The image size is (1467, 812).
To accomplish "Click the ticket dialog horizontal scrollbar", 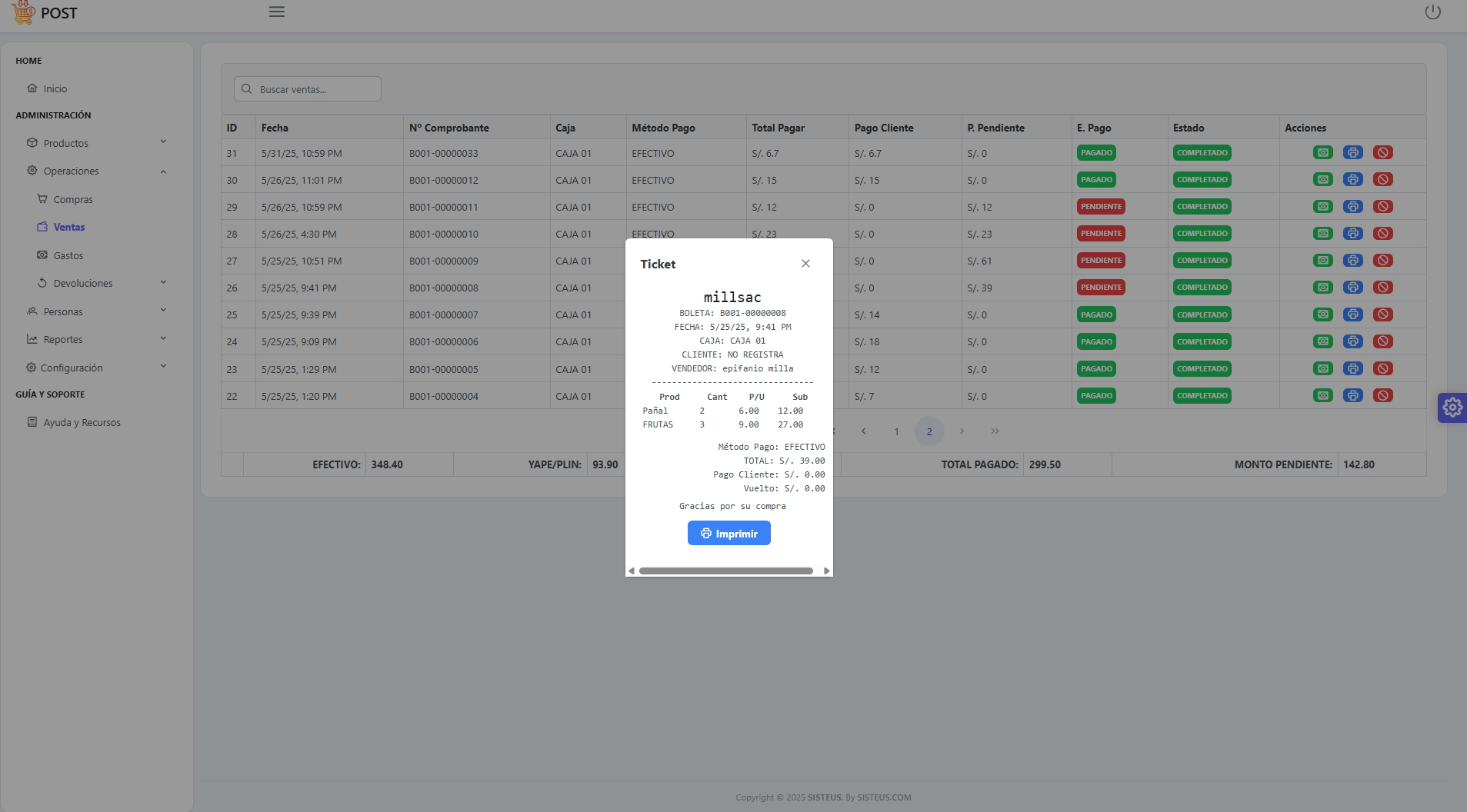I will 725,571.
